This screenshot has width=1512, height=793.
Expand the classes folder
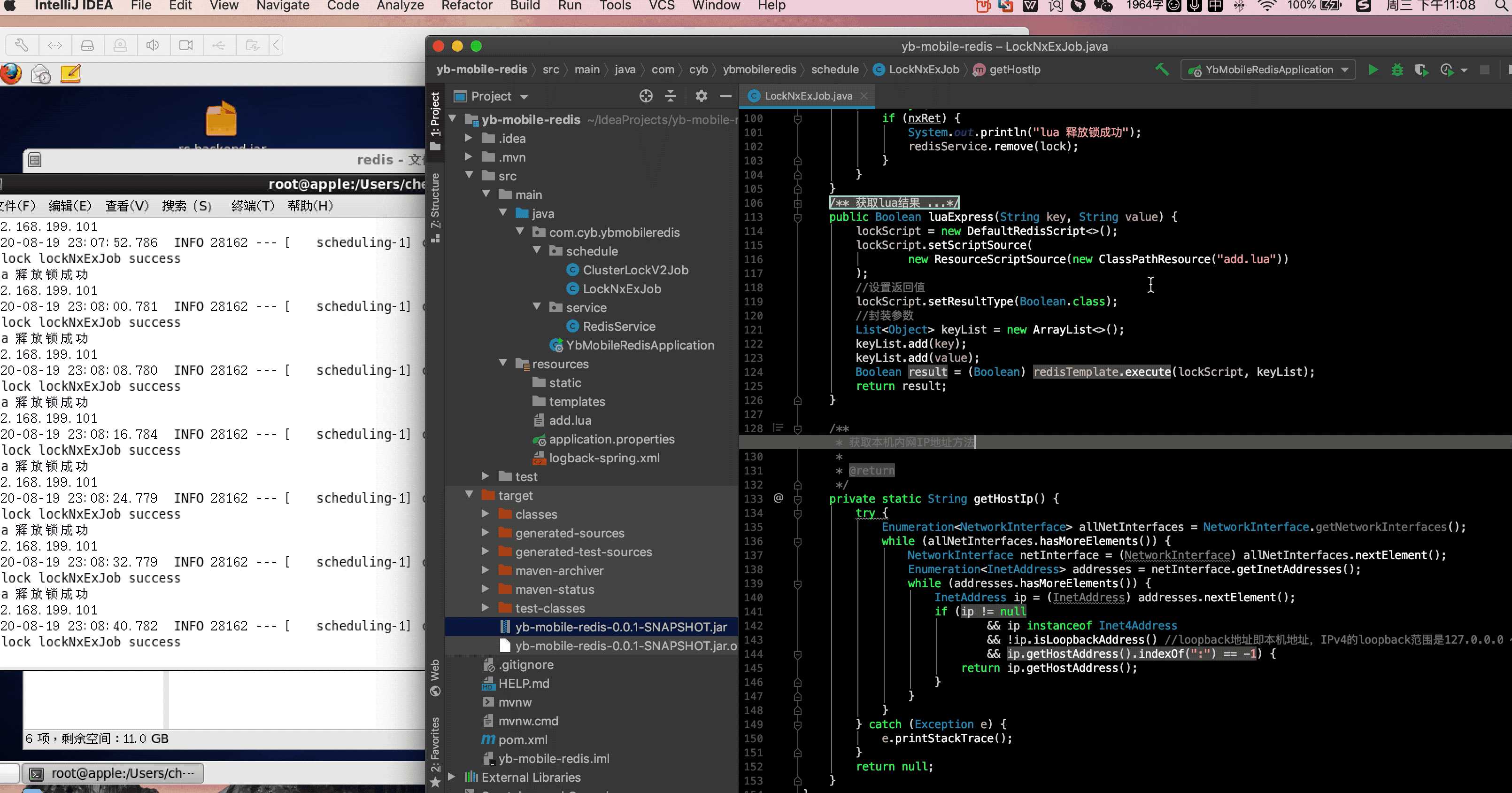pyautogui.click(x=486, y=514)
